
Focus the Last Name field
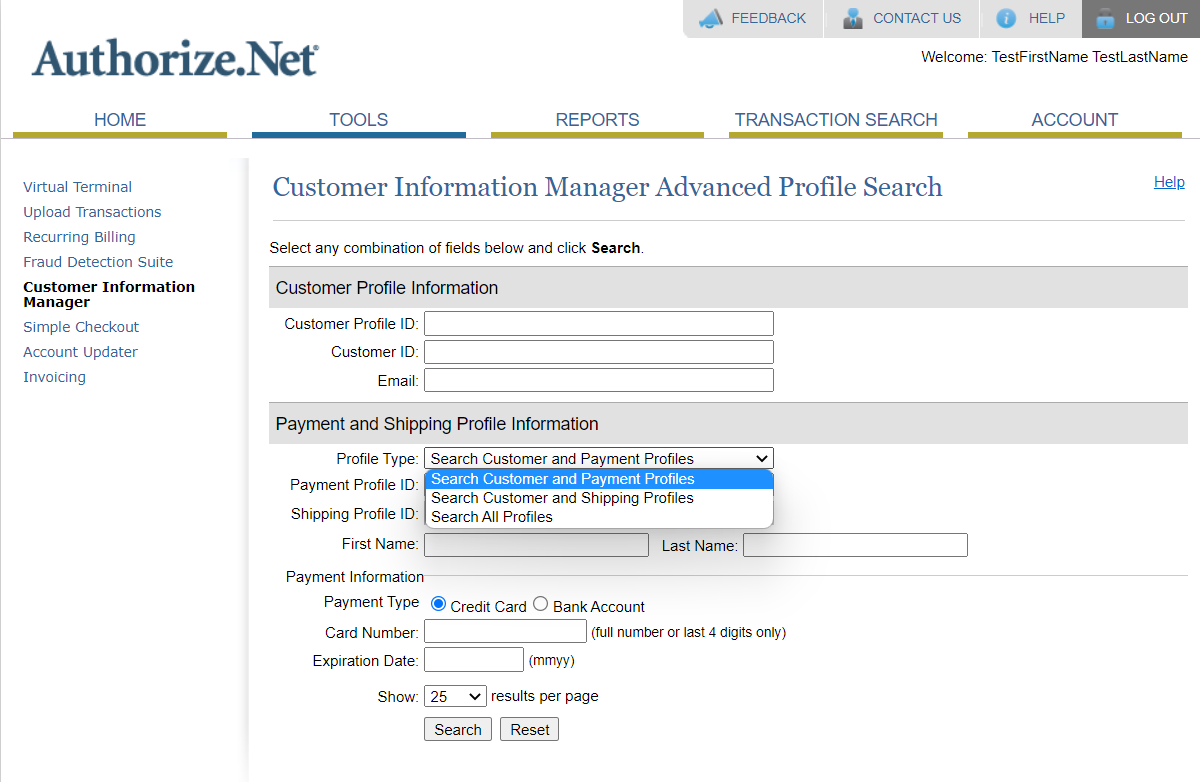tap(855, 545)
